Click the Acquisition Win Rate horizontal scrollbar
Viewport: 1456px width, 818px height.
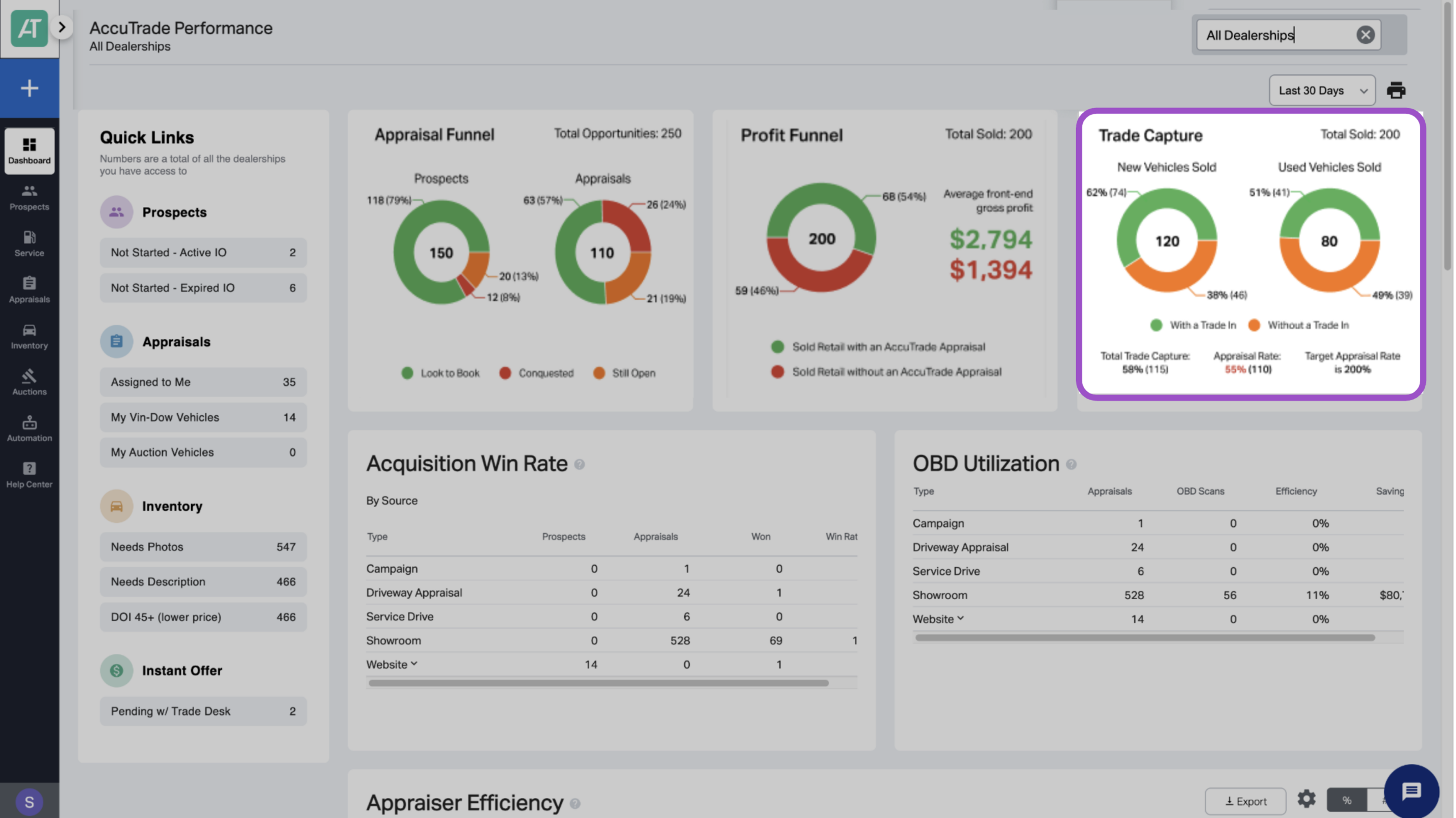(598, 683)
